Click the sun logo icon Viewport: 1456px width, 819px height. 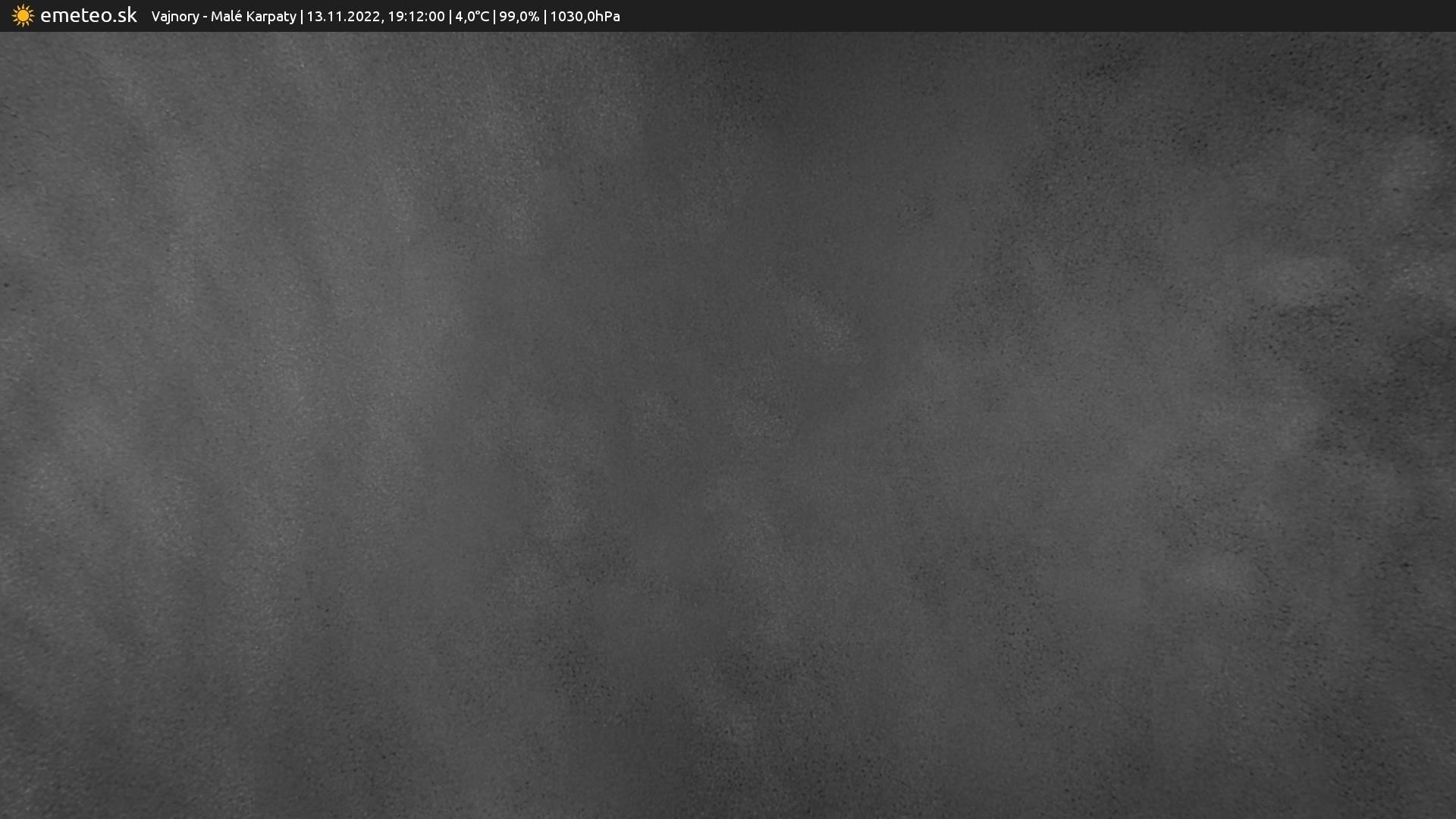click(23, 16)
